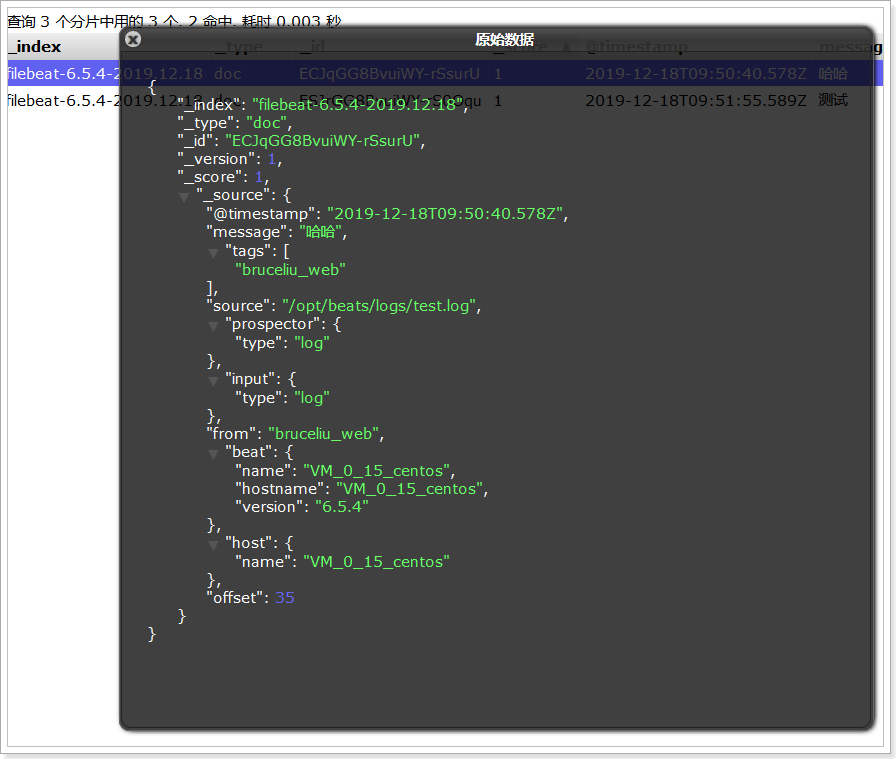Collapse the "host" object node
The height and width of the screenshot is (759, 896).
213,545
